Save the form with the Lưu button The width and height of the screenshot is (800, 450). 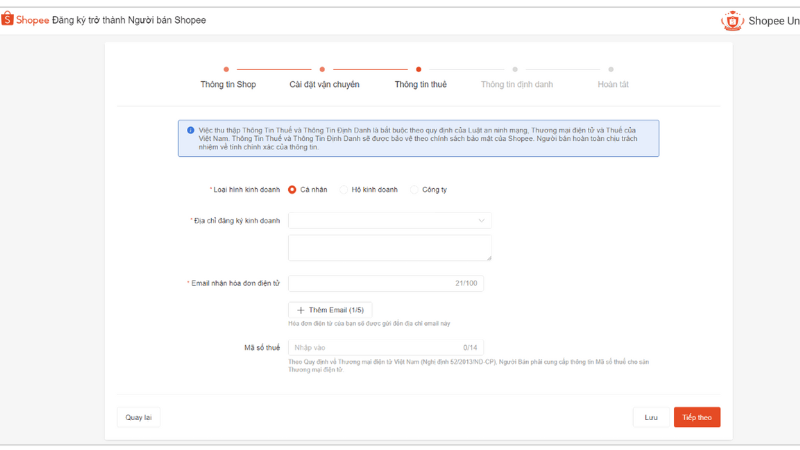pos(651,417)
